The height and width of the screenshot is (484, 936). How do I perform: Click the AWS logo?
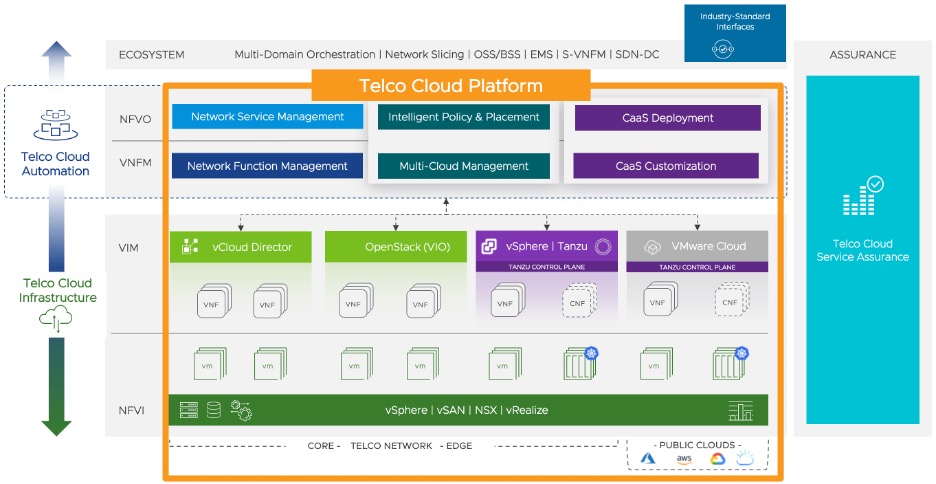click(x=684, y=459)
